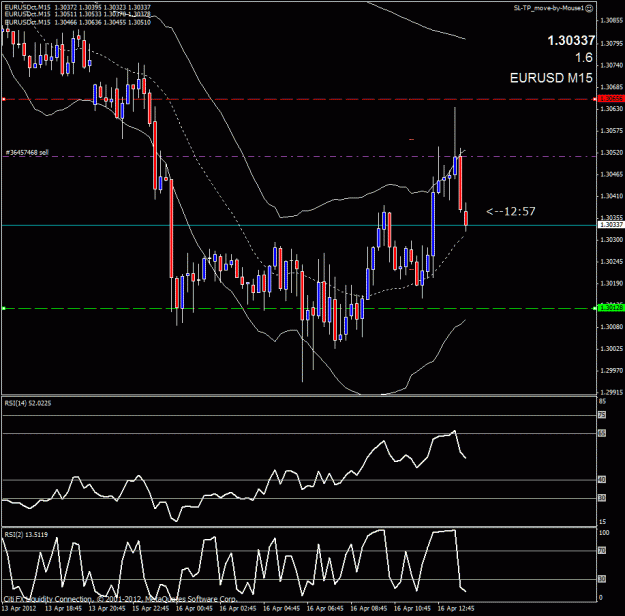This screenshot has width=625, height=616.
Task: Click the SL-TP_move-by-Mouse1 expert label
Action: 549,8
